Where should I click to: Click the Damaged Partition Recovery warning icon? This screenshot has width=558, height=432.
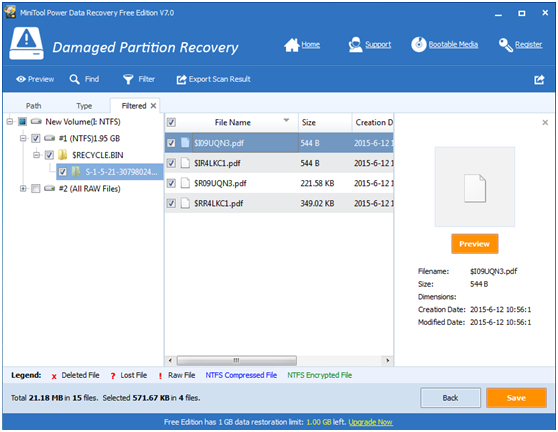(26, 43)
